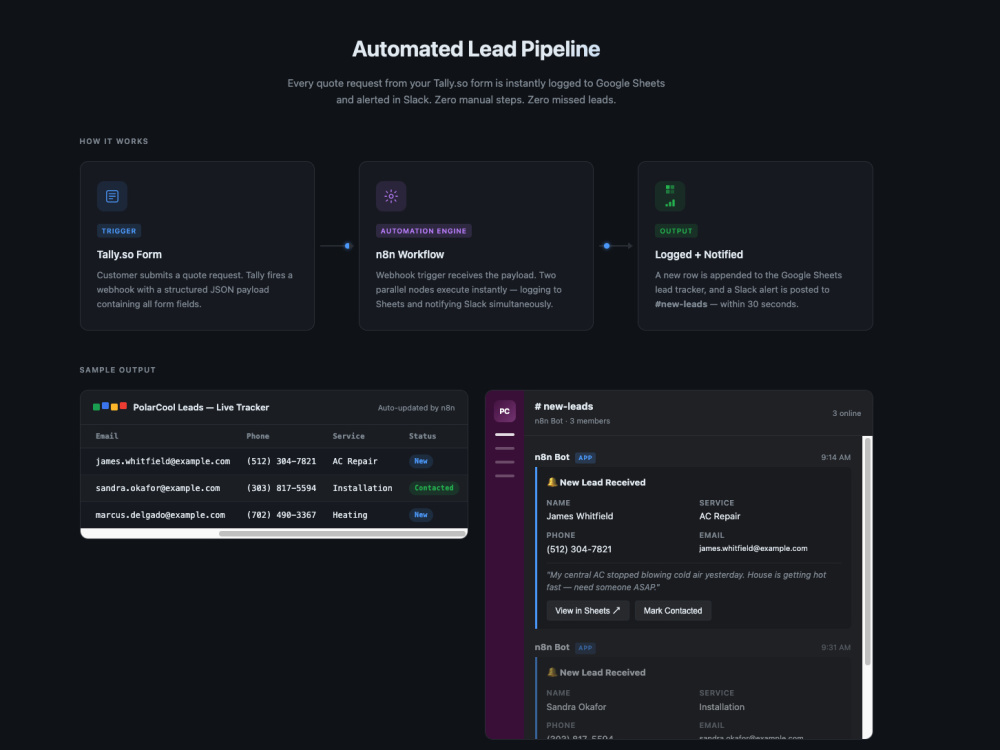Click the Phone column header
Viewport: 1000px width, 750px height.
point(258,436)
